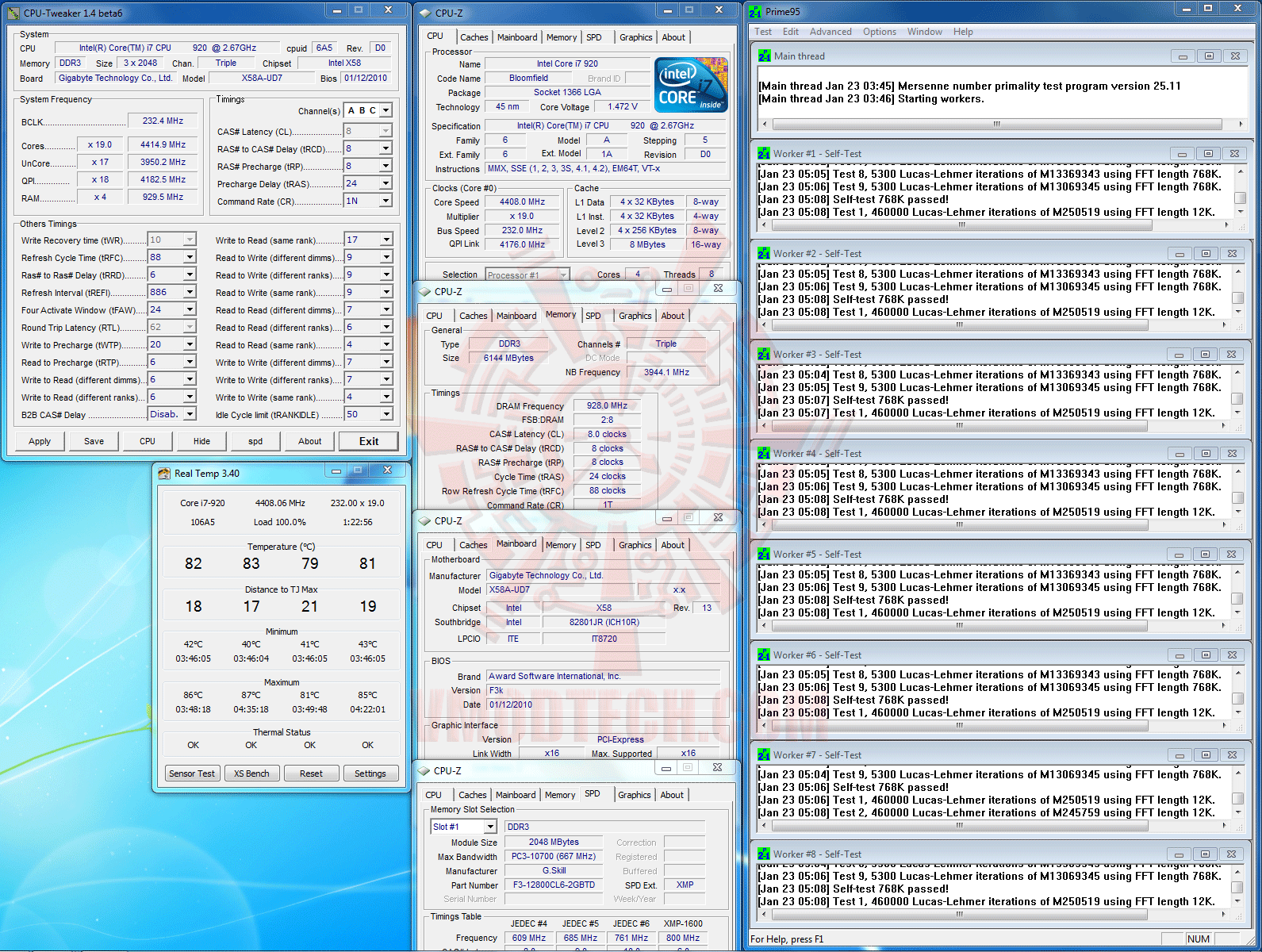Click the CPU-Tweaker title bar icon
This screenshot has height=952, width=1262.
click(x=14, y=13)
